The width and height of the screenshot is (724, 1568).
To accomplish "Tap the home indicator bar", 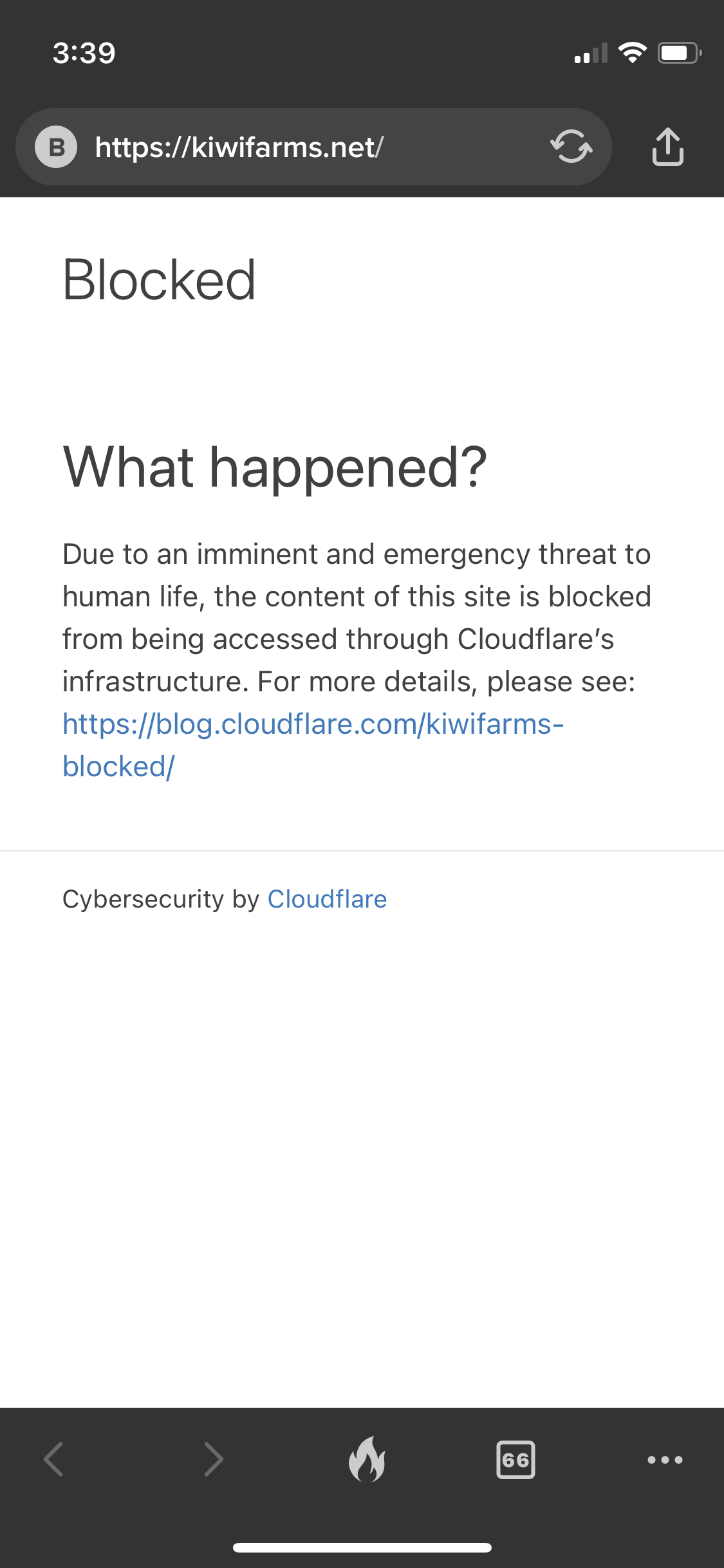I will [362, 1547].
